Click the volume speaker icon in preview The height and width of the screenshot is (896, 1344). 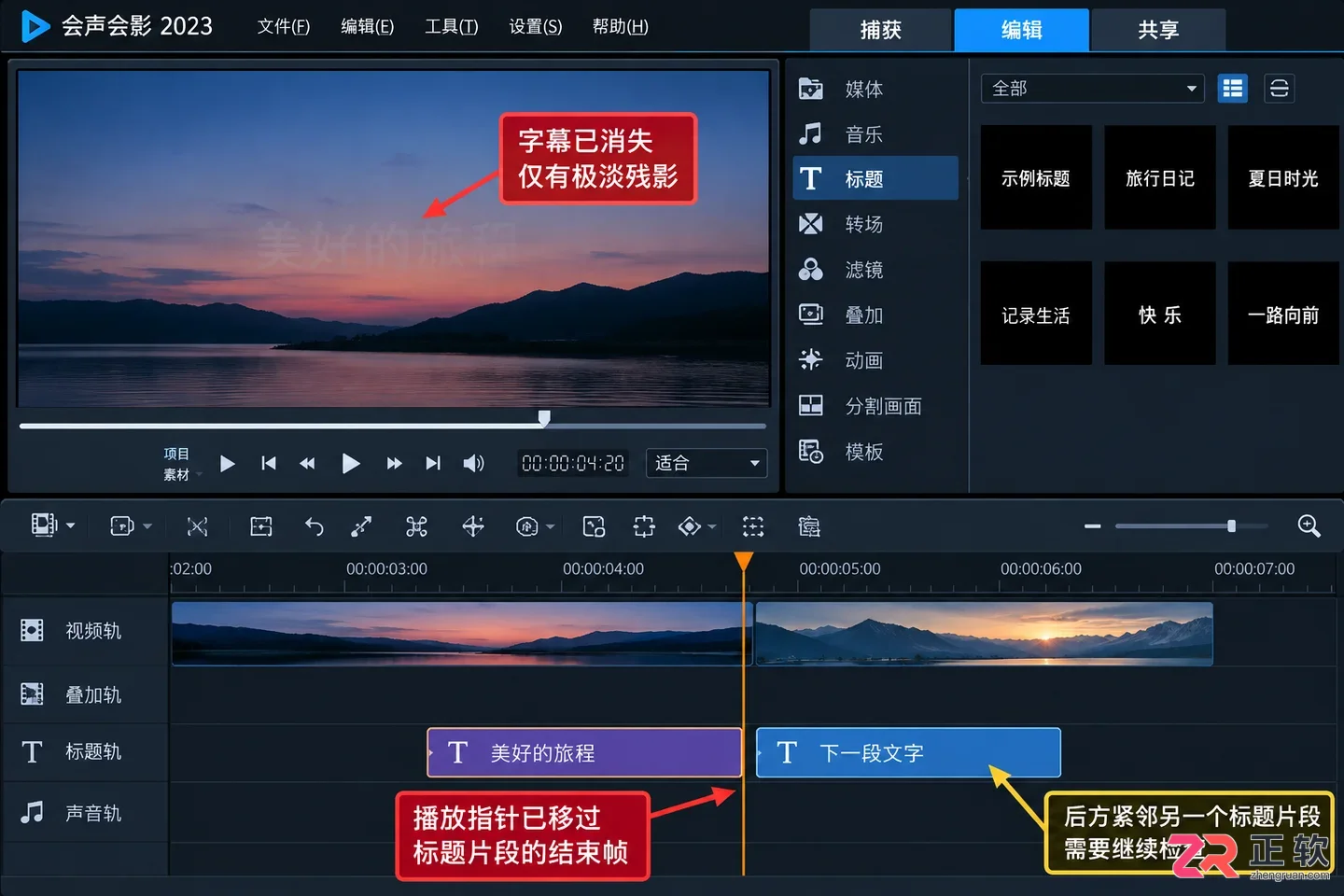473,464
